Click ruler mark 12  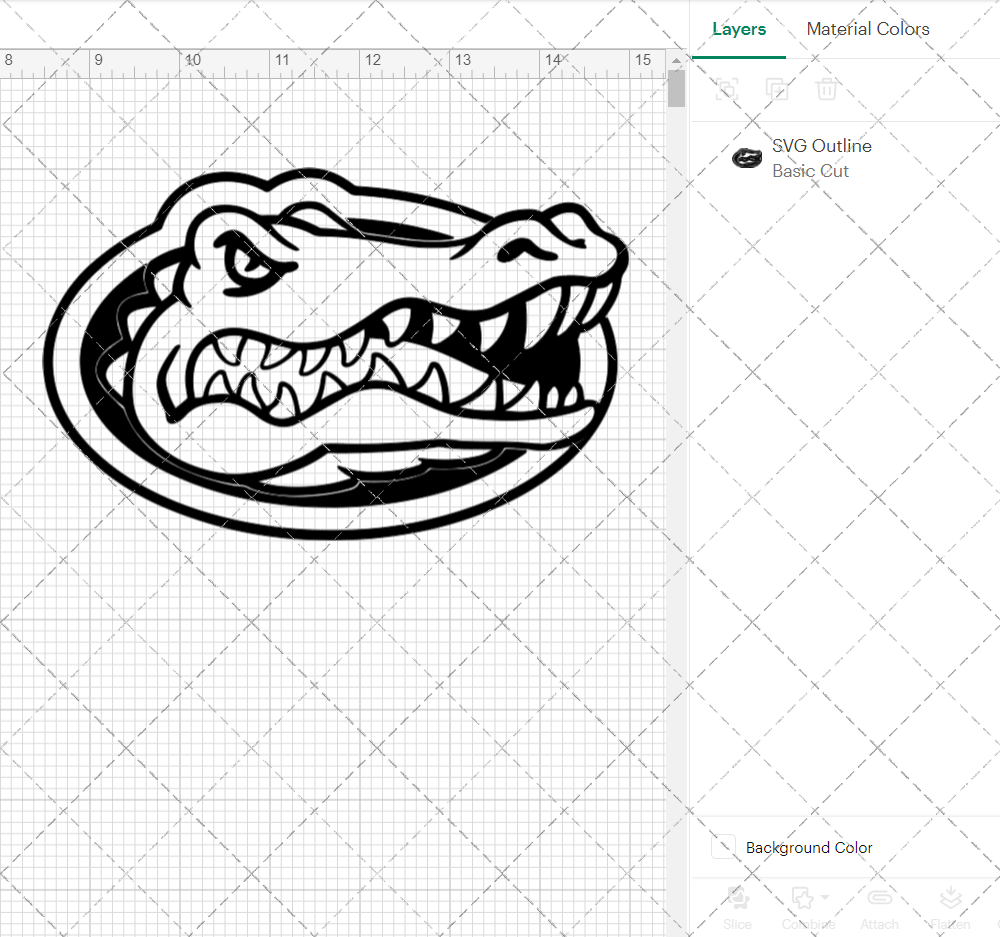pyautogui.click(x=372, y=60)
